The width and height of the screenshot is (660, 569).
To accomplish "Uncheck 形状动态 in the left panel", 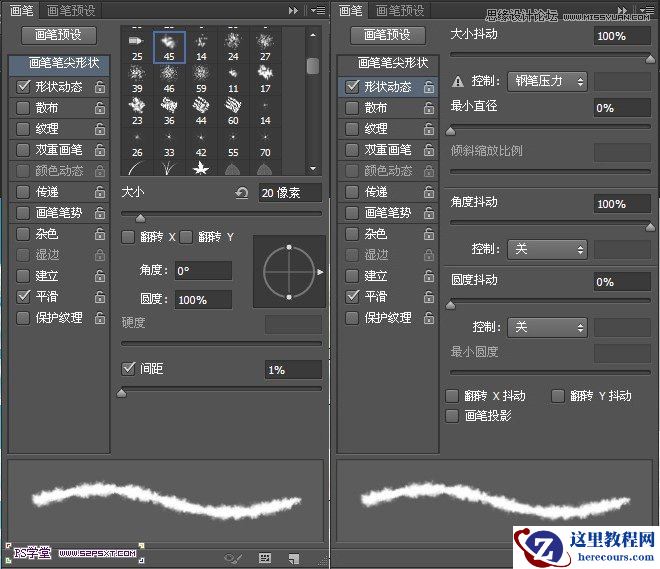I will click(23, 87).
